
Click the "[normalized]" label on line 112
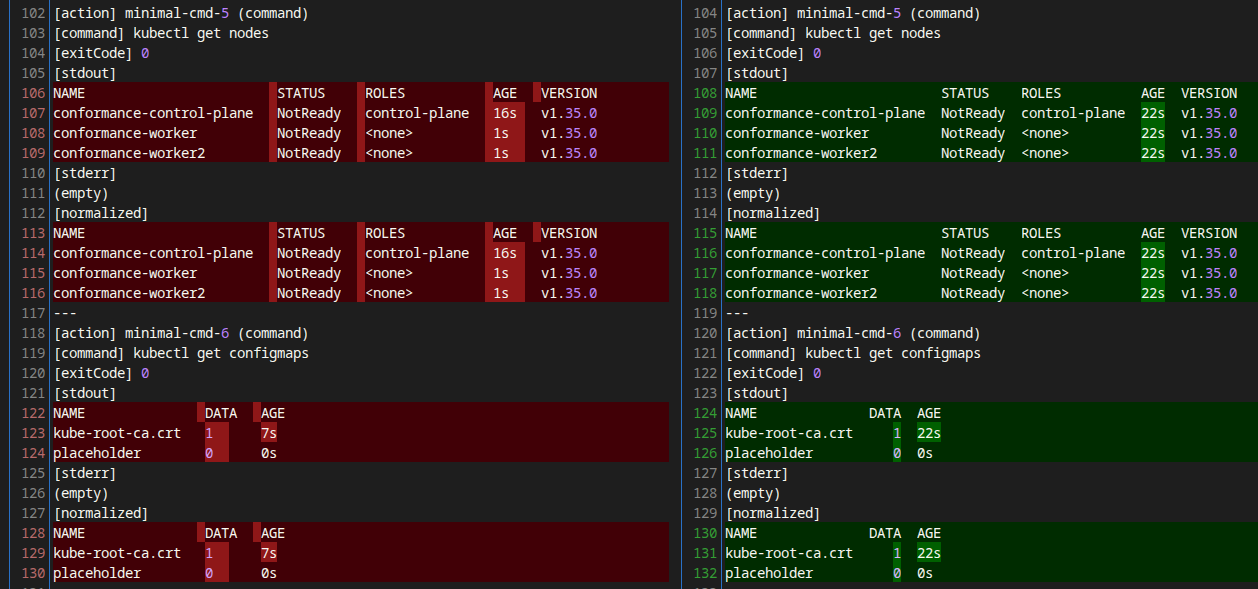coord(100,213)
